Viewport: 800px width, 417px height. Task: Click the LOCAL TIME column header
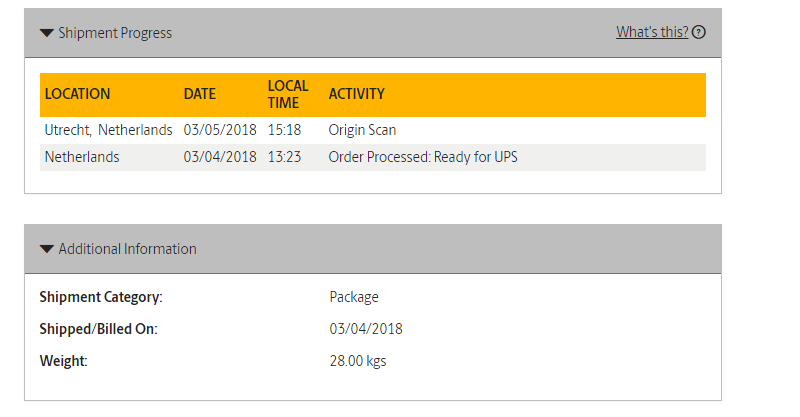pyautogui.click(x=288, y=94)
